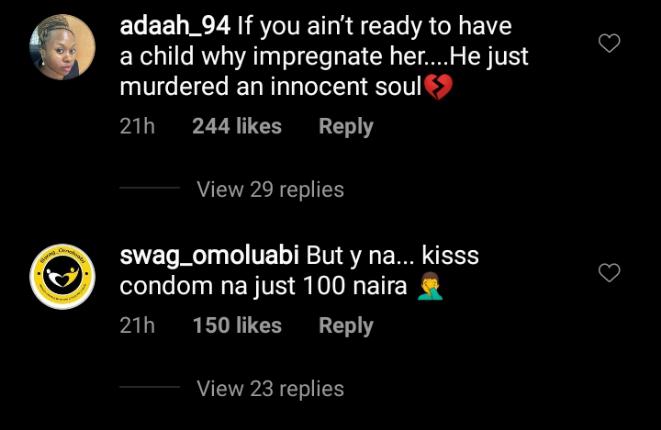The image size is (661, 430).
Task: Show who gave the 150 likes
Action: (x=236, y=326)
